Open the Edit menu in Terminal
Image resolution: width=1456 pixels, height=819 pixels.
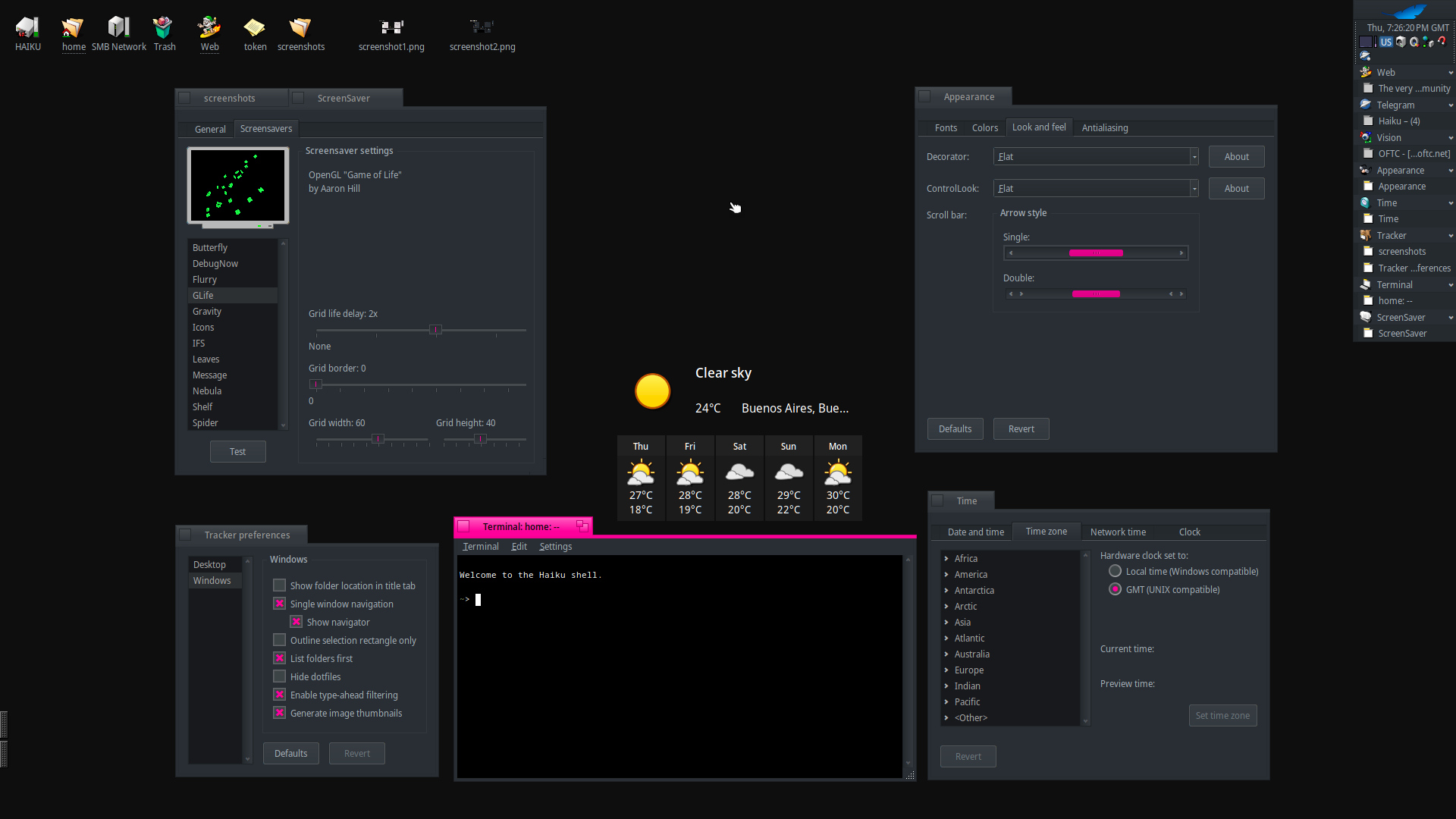(x=519, y=546)
